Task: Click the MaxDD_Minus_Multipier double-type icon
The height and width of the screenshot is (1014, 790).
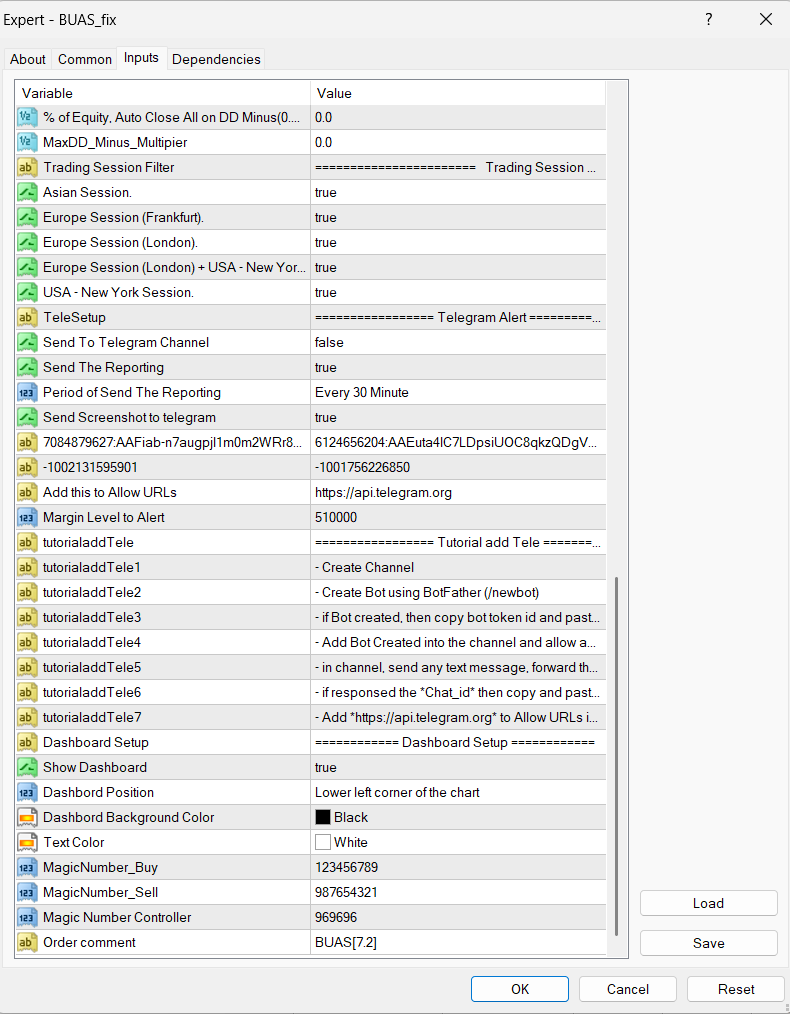Action: [28, 142]
